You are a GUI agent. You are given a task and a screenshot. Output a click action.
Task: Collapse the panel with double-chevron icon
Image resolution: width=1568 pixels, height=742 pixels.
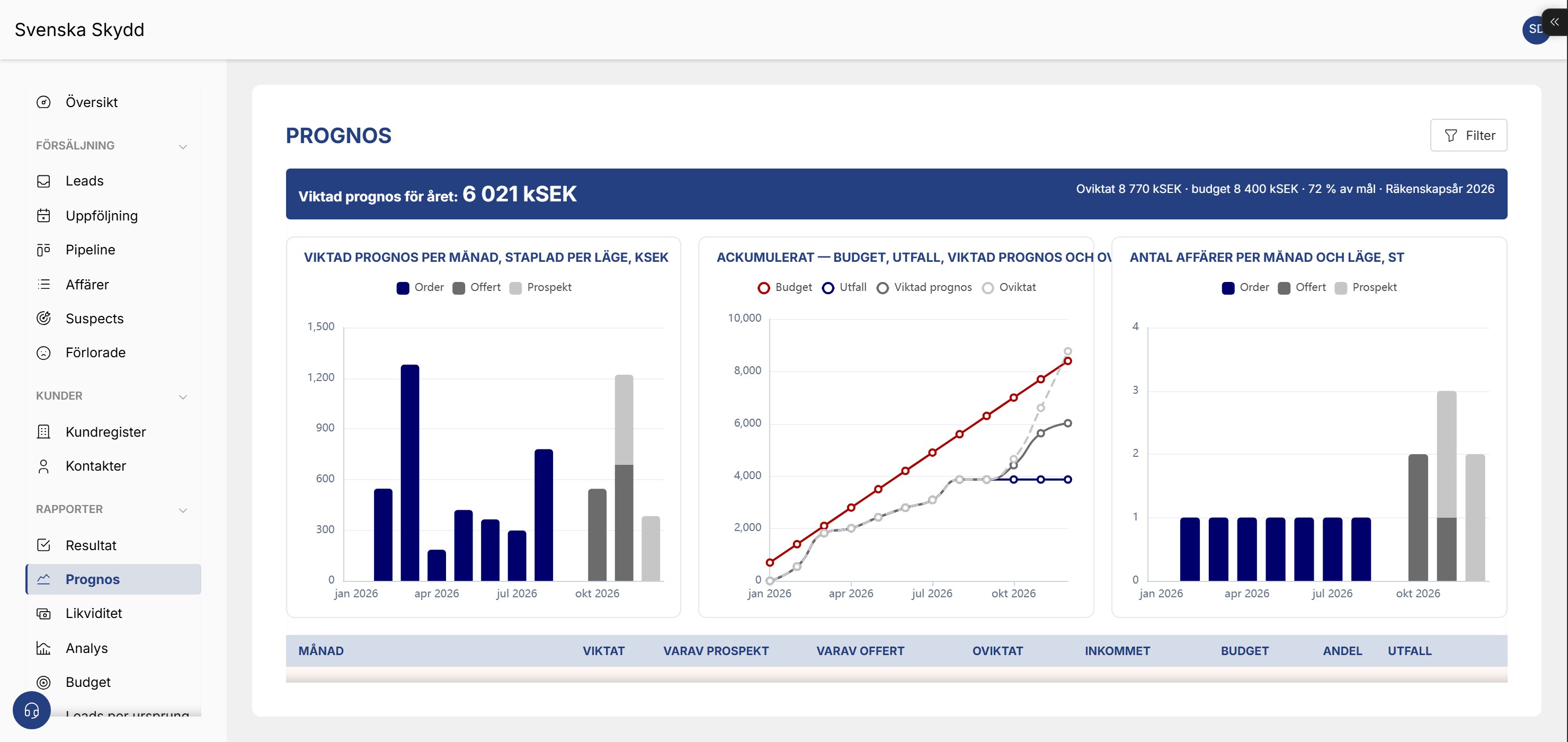click(x=1555, y=22)
